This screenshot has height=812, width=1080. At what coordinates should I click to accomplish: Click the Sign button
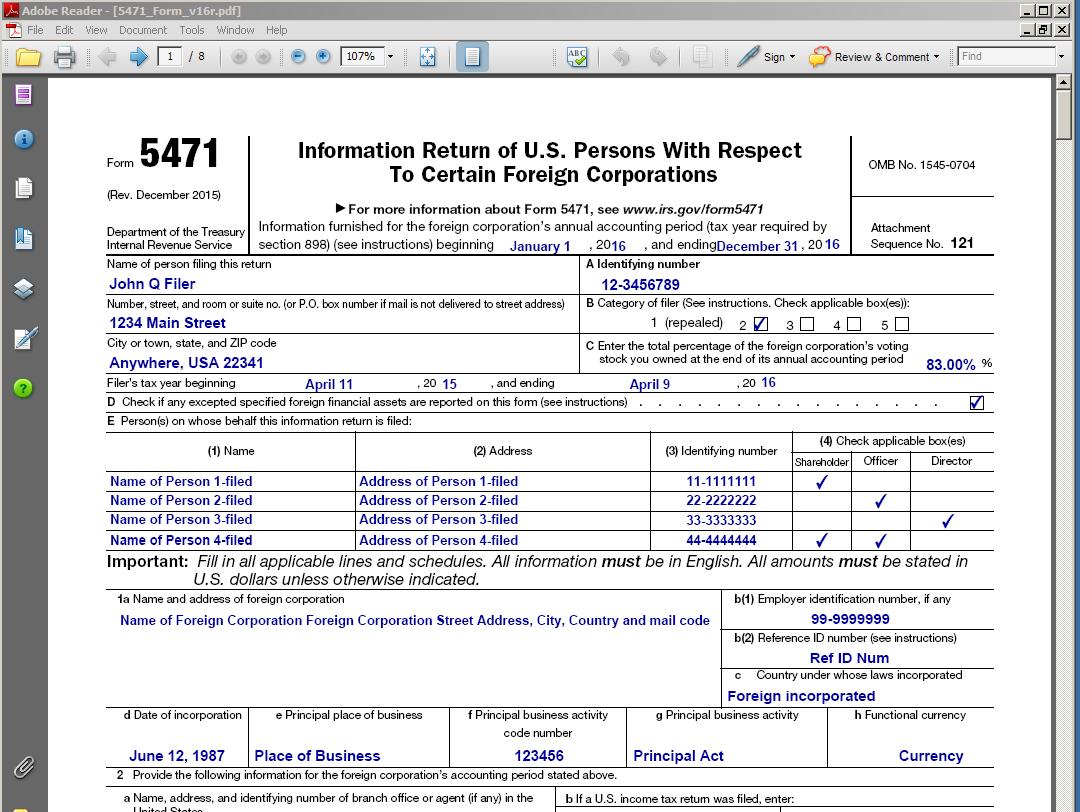(x=766, y=57)
